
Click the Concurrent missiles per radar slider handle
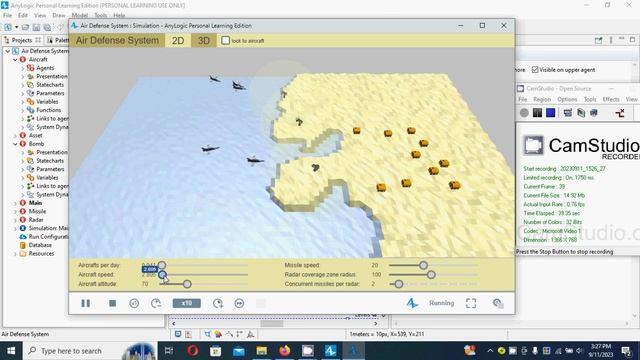click(x=399, y=284)
